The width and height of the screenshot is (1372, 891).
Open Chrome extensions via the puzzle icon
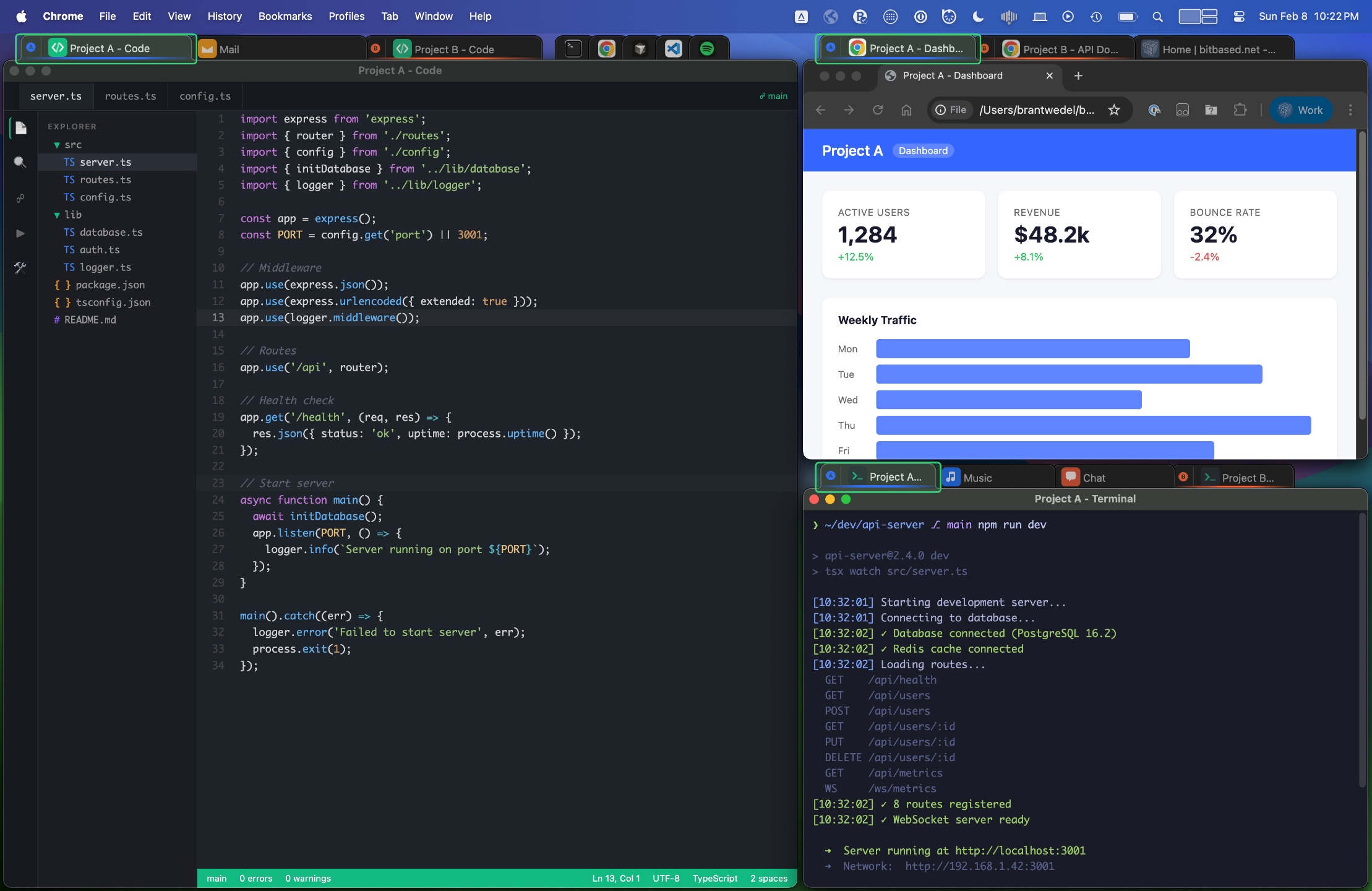pos(1240,110)
